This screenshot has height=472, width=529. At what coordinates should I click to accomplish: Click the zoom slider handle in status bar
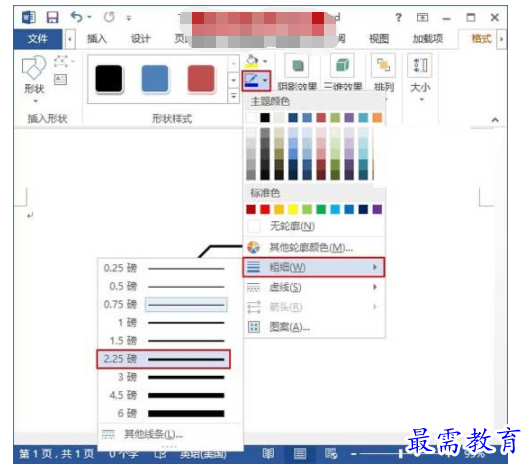[400, 454]
